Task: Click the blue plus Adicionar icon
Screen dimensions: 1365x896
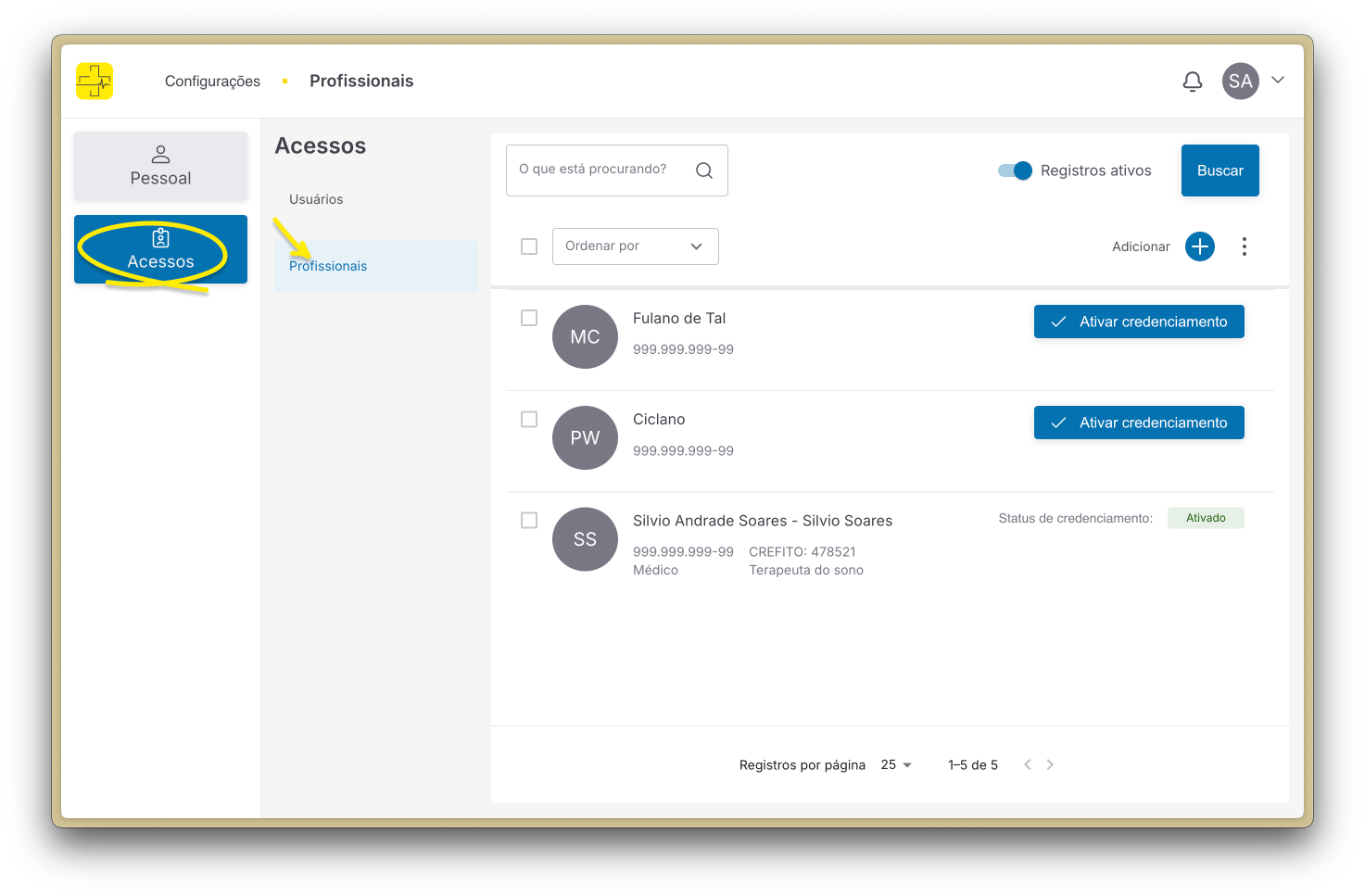Action: (1200, 246)
